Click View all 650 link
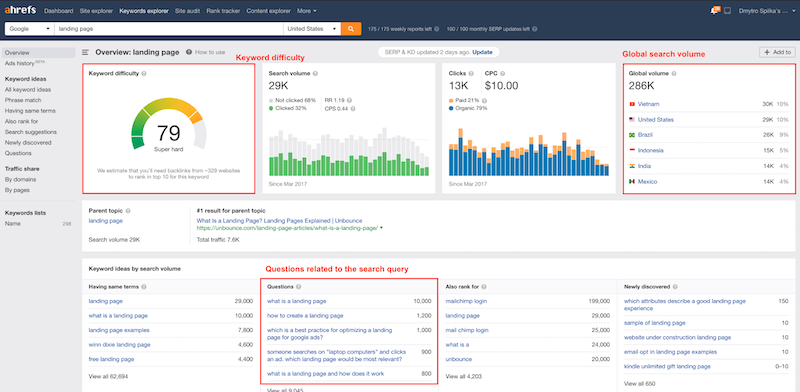 639,384
